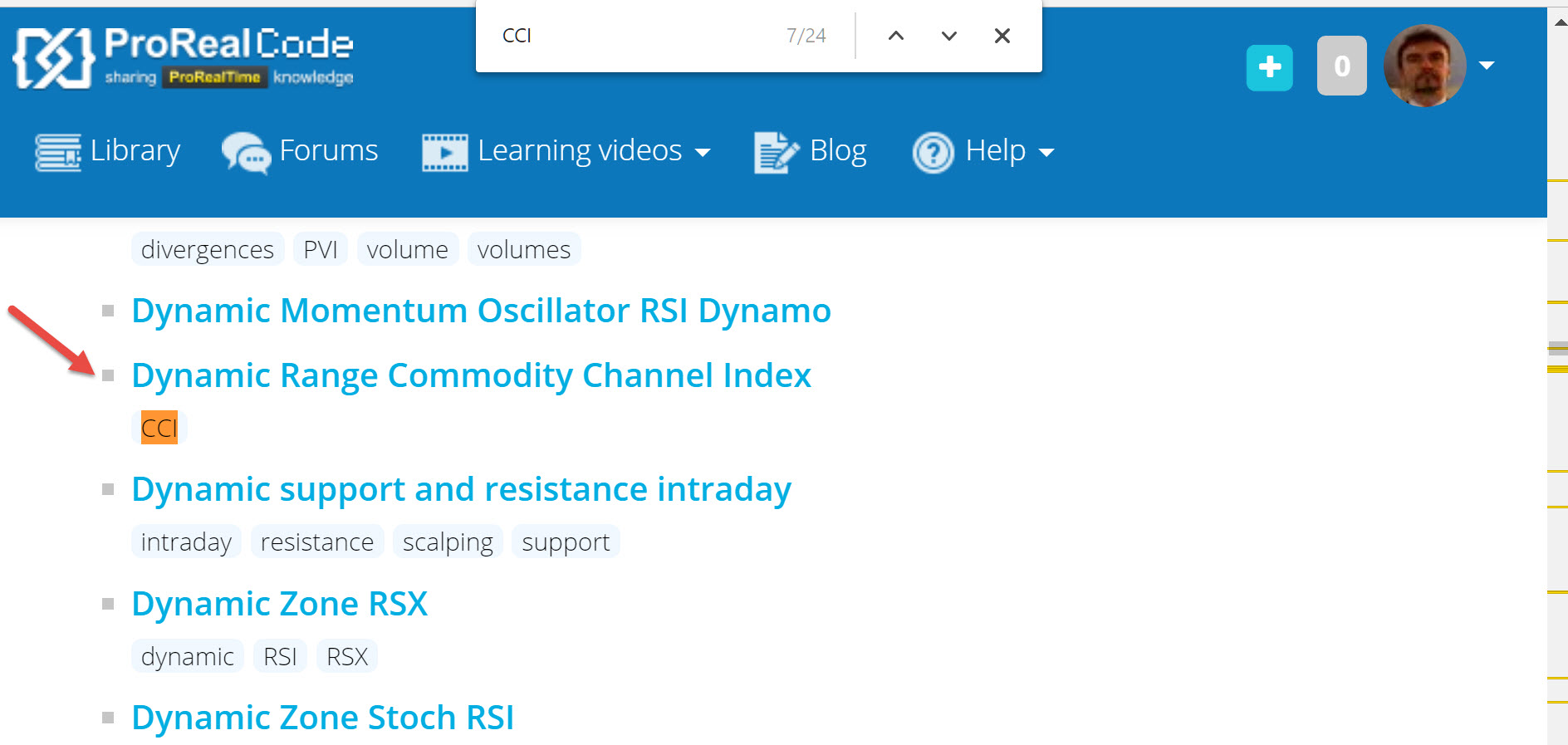
Task: Close the find-in-page bar
Action: coord(1002,36)
